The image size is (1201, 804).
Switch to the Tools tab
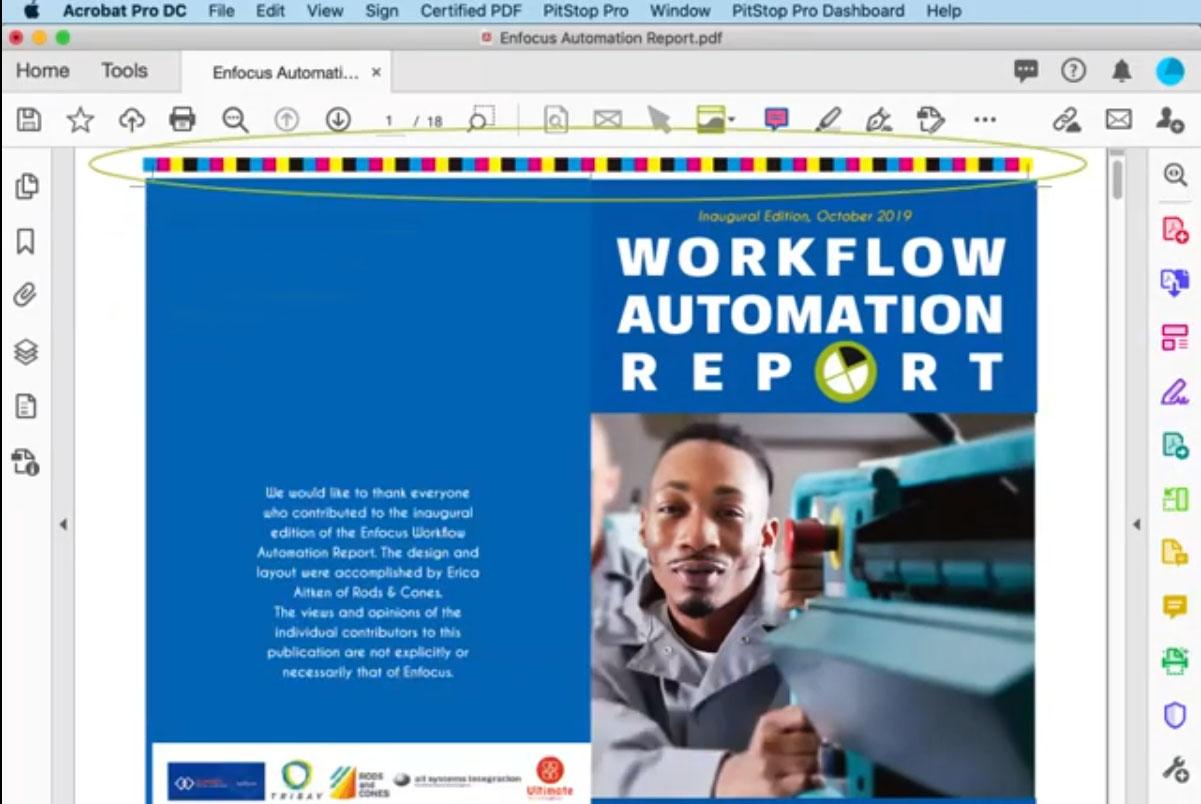124,71
